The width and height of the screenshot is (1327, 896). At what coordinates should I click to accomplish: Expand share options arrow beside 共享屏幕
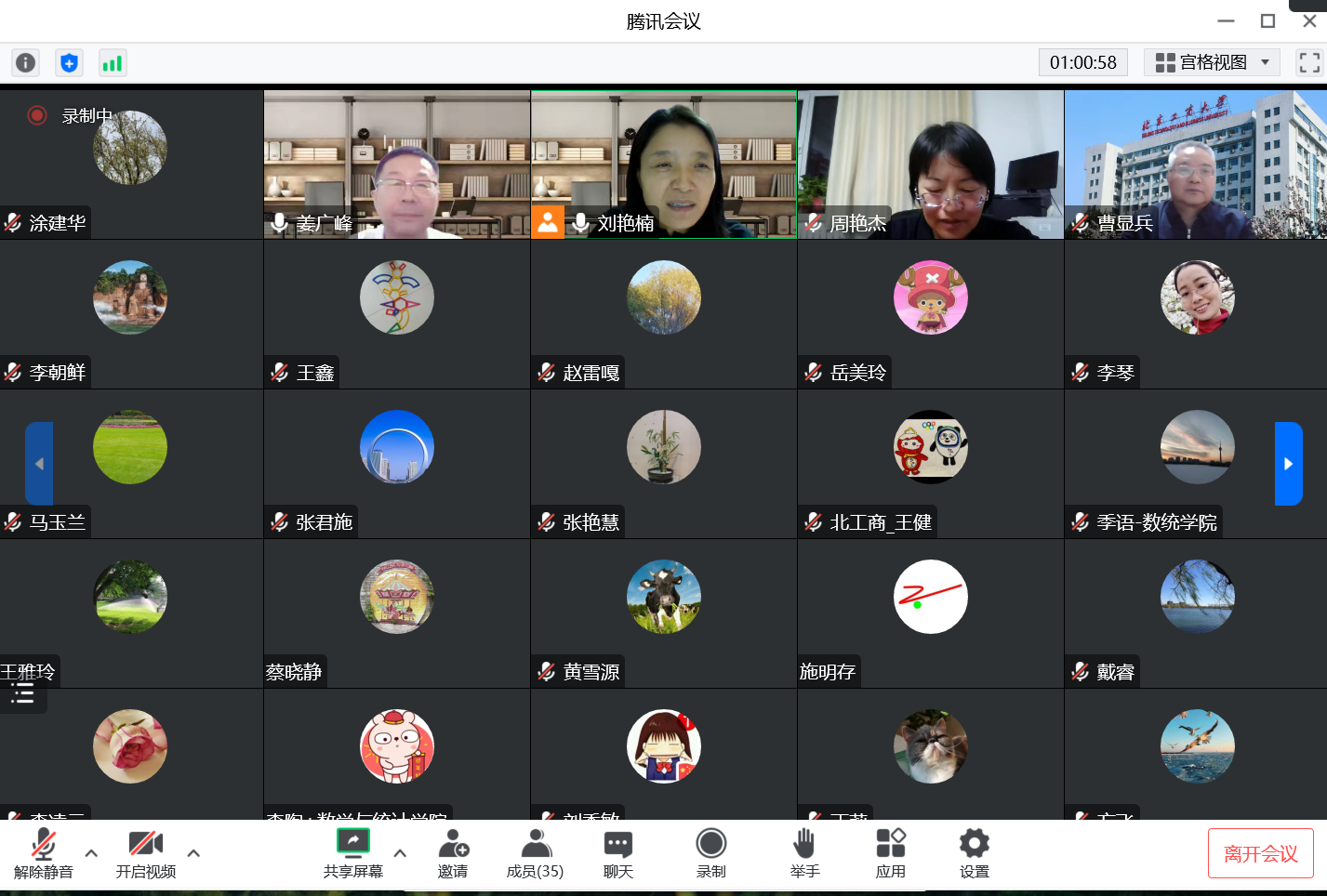[400, 852]
